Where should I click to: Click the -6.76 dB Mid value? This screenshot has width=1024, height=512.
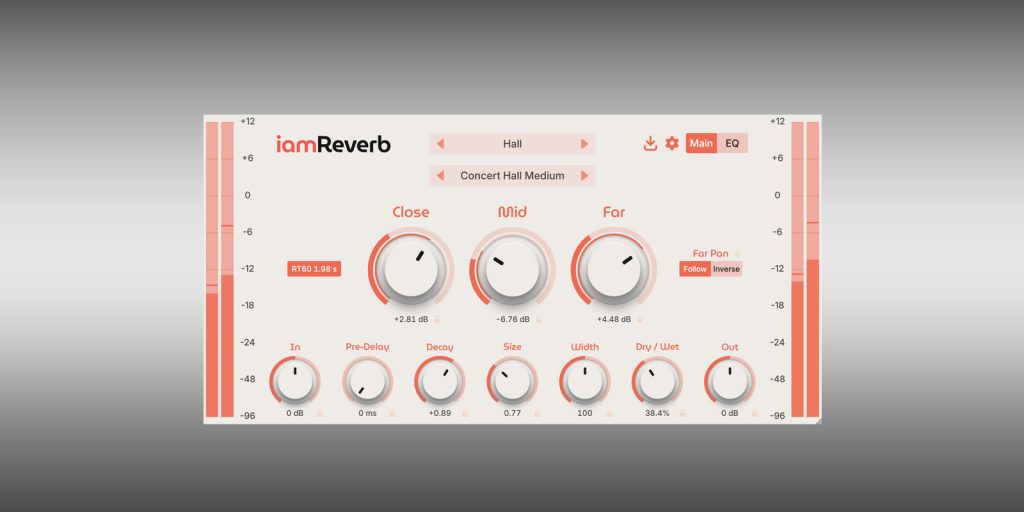pos(513,319)
